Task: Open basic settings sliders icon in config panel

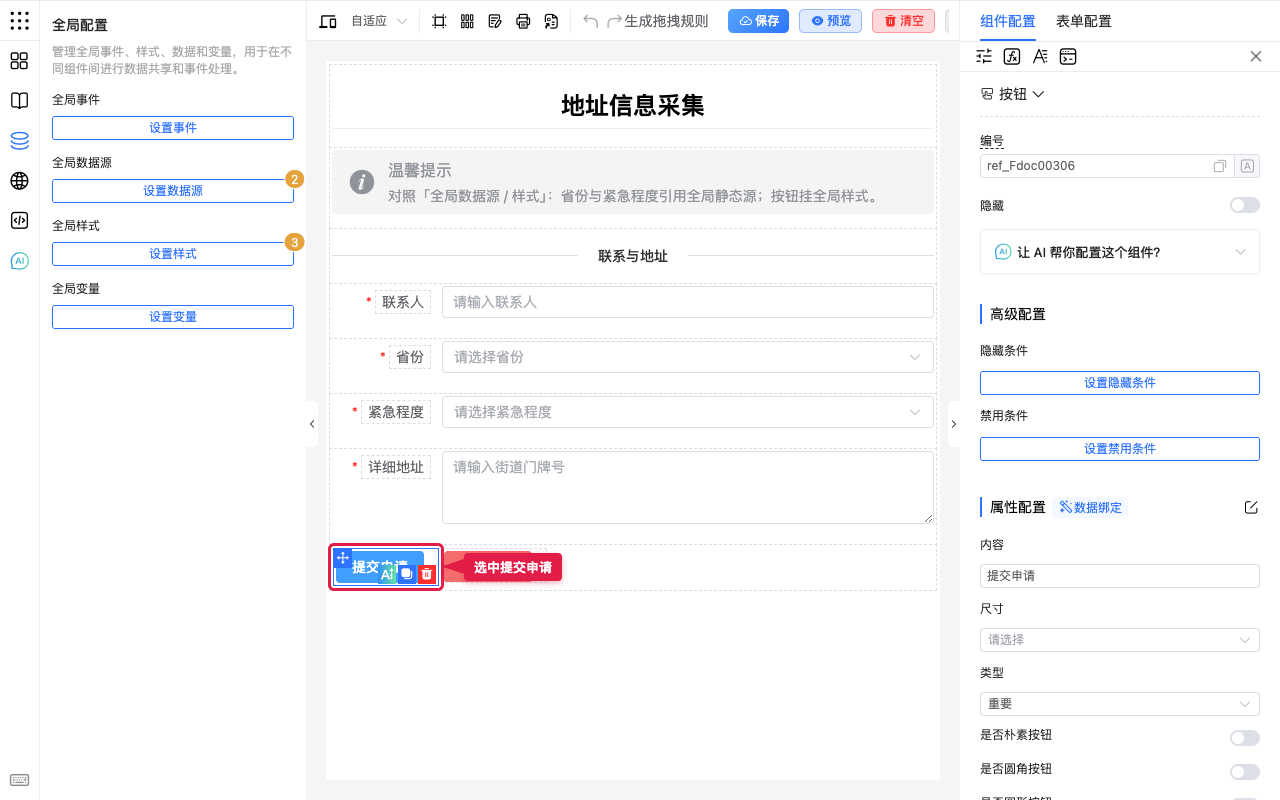Action: (x=984, y=57)
